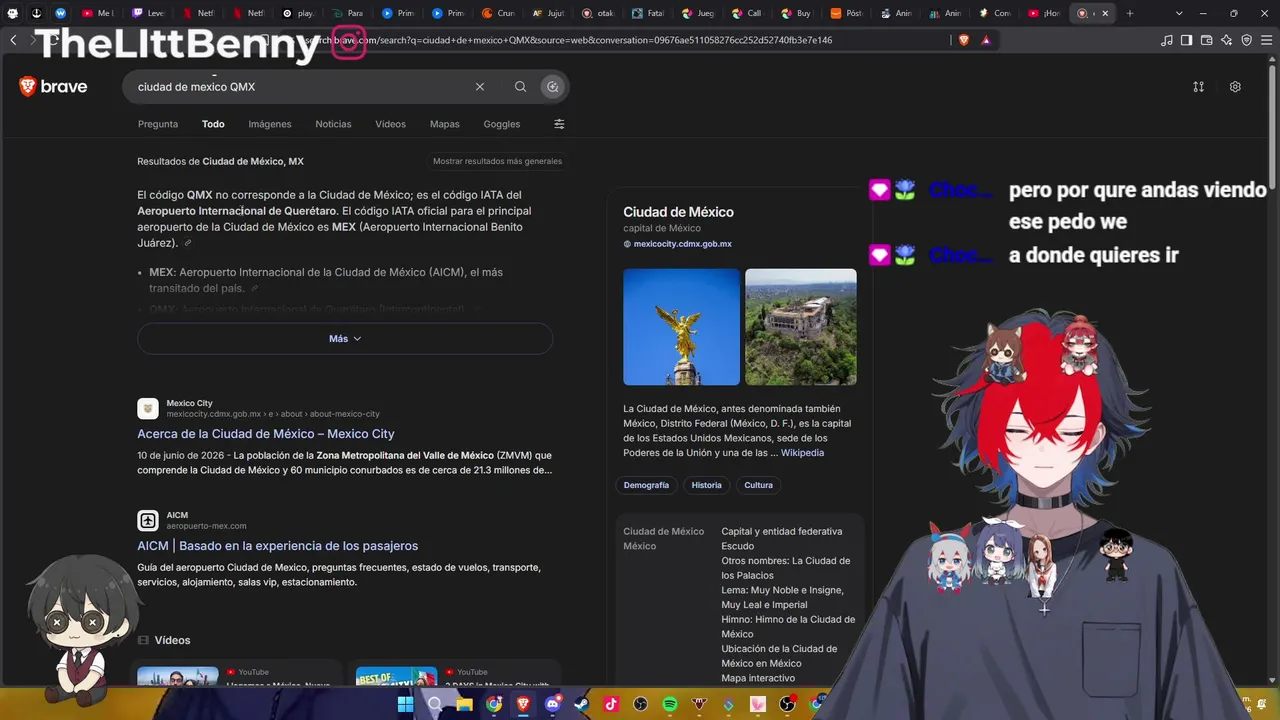The width and height of the screenshot is (1280, 720).
Task: Open TikTok from the taskbar
Action: (x=611, y=704)
